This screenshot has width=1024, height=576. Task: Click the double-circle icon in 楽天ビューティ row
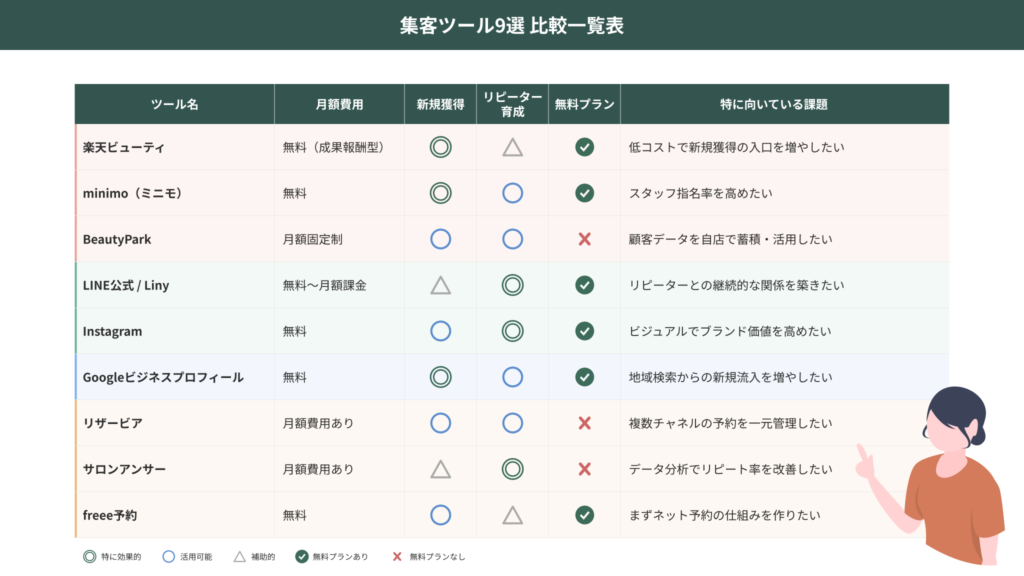[440, 147]
